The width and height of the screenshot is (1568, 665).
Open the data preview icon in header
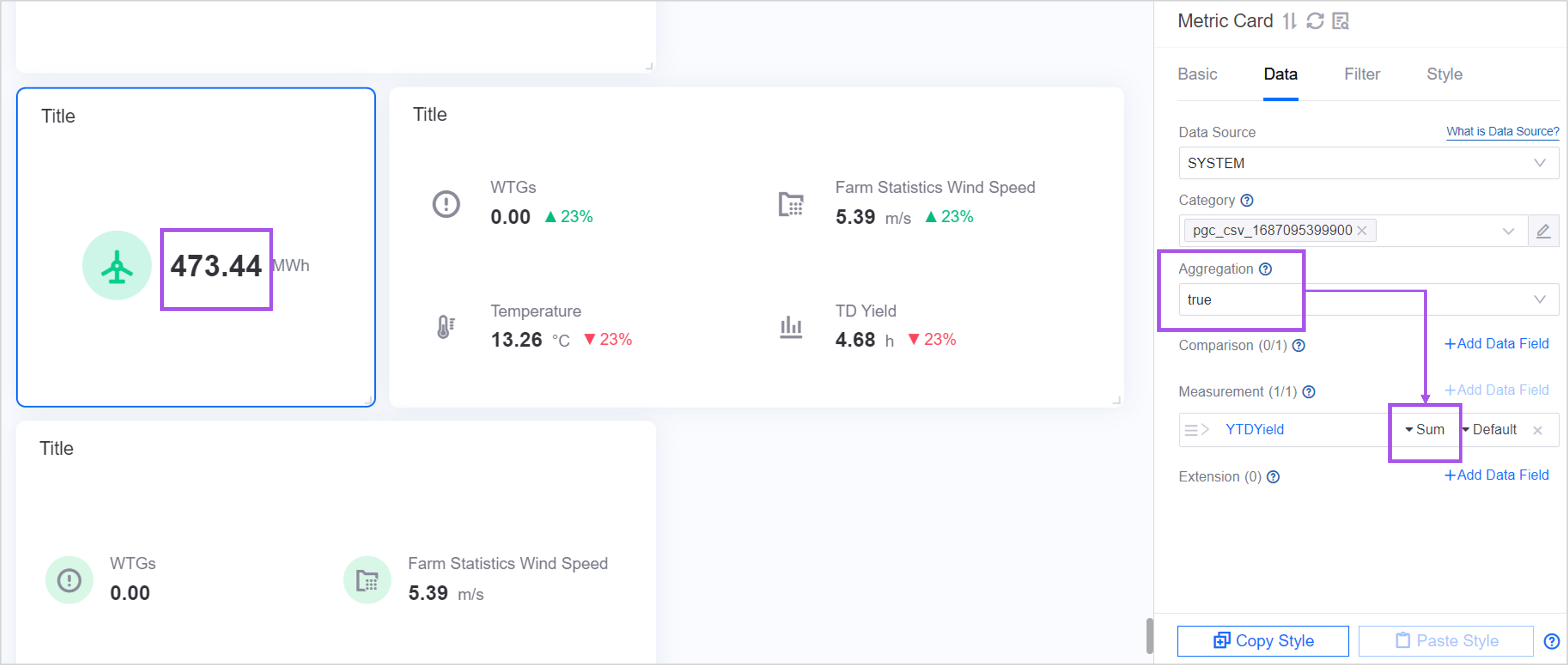[x=1340, y=21]
